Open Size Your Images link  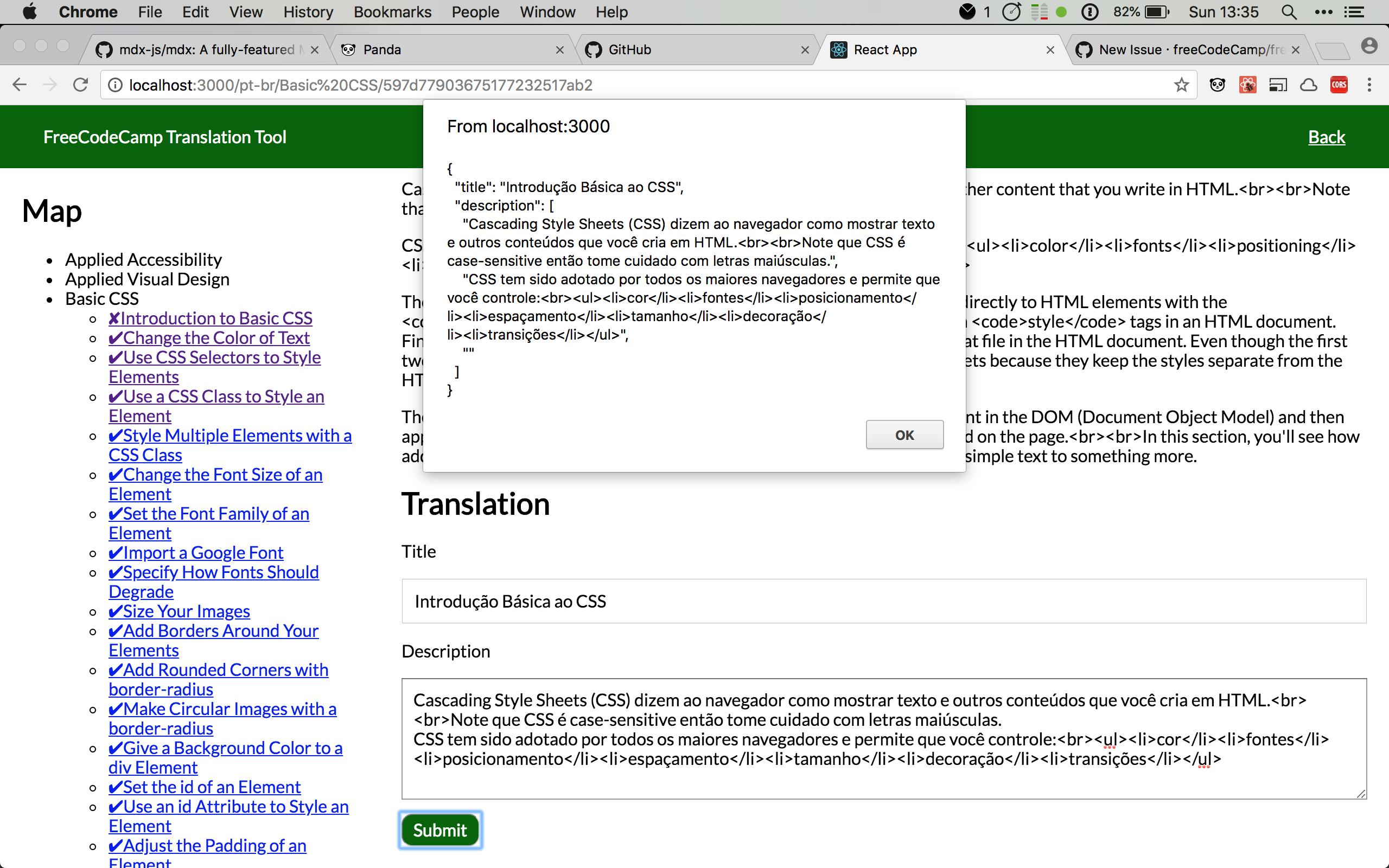coord(179,611)
